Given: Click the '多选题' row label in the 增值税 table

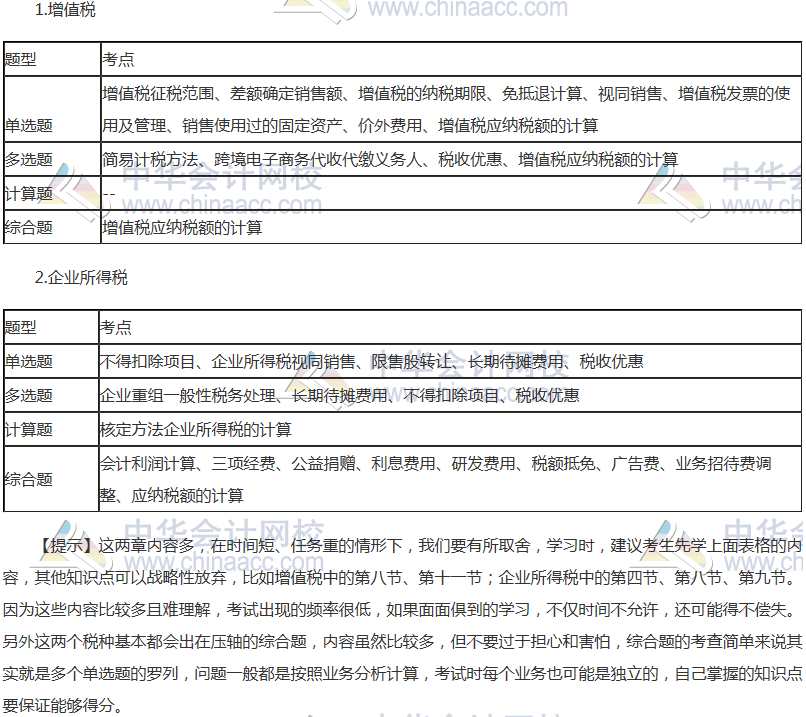Looking at the screenshot, I should pos(29,160).
